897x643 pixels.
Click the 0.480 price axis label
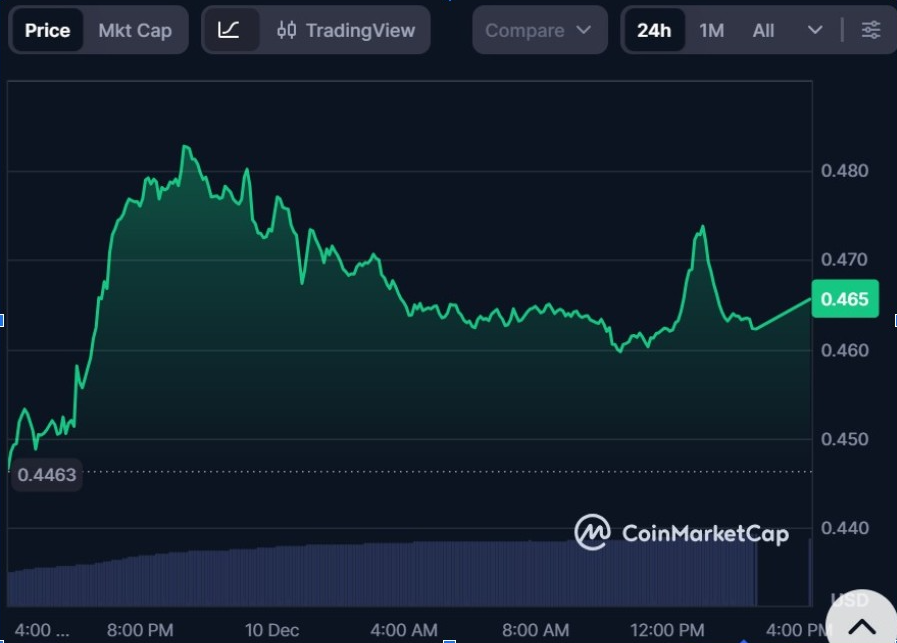(x=844, y=170)
